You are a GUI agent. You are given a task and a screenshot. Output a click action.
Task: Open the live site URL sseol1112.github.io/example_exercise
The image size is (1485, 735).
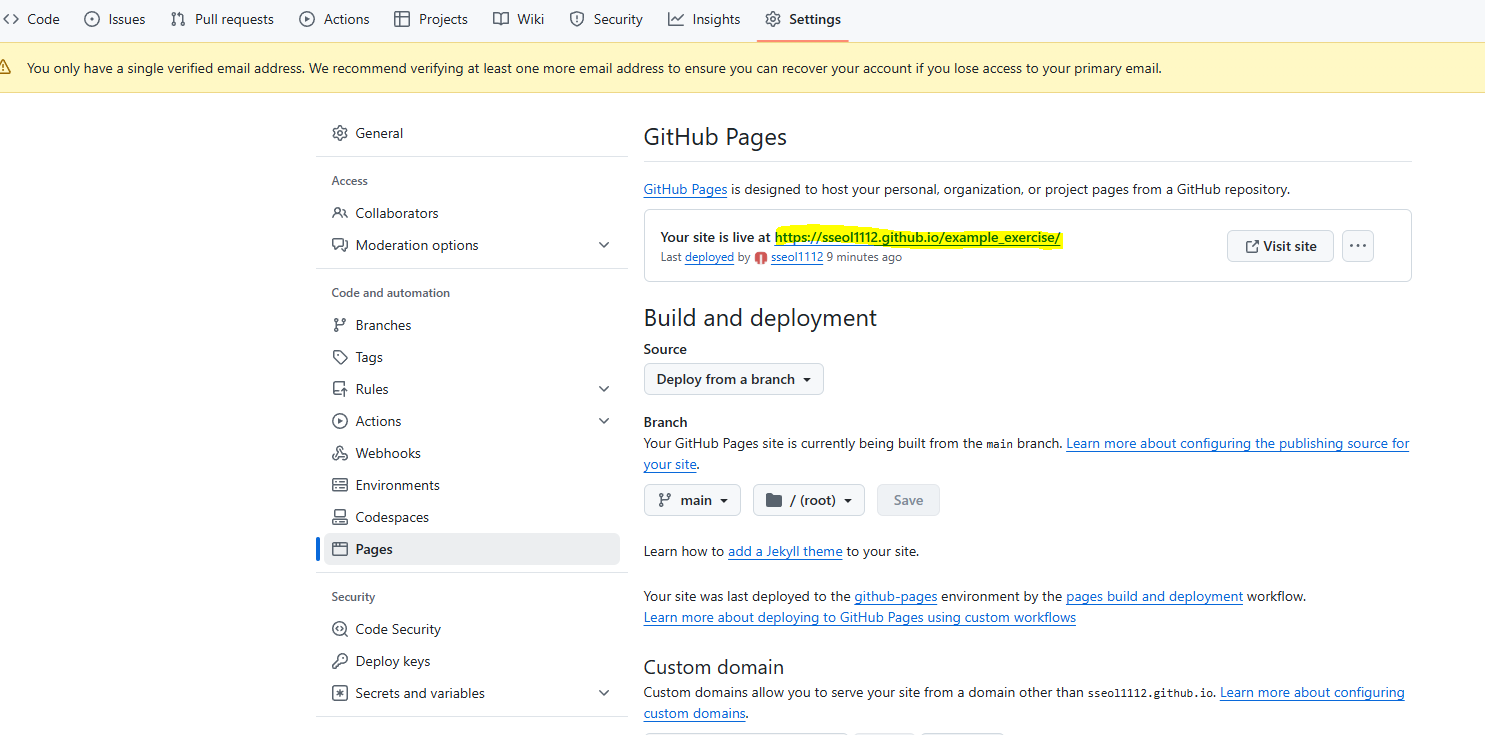click(917, 237)
